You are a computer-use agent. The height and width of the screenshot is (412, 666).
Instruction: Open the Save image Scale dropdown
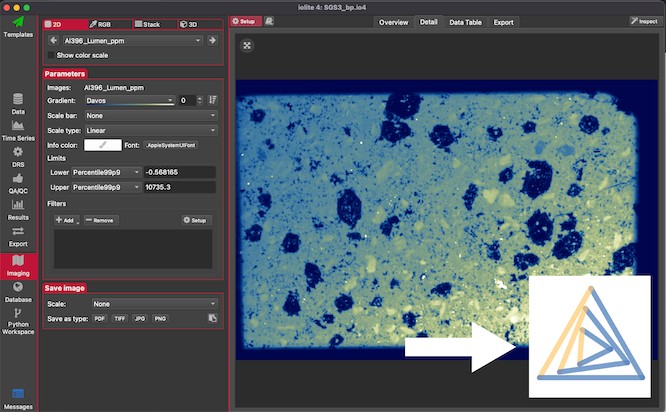coord(155,304)
